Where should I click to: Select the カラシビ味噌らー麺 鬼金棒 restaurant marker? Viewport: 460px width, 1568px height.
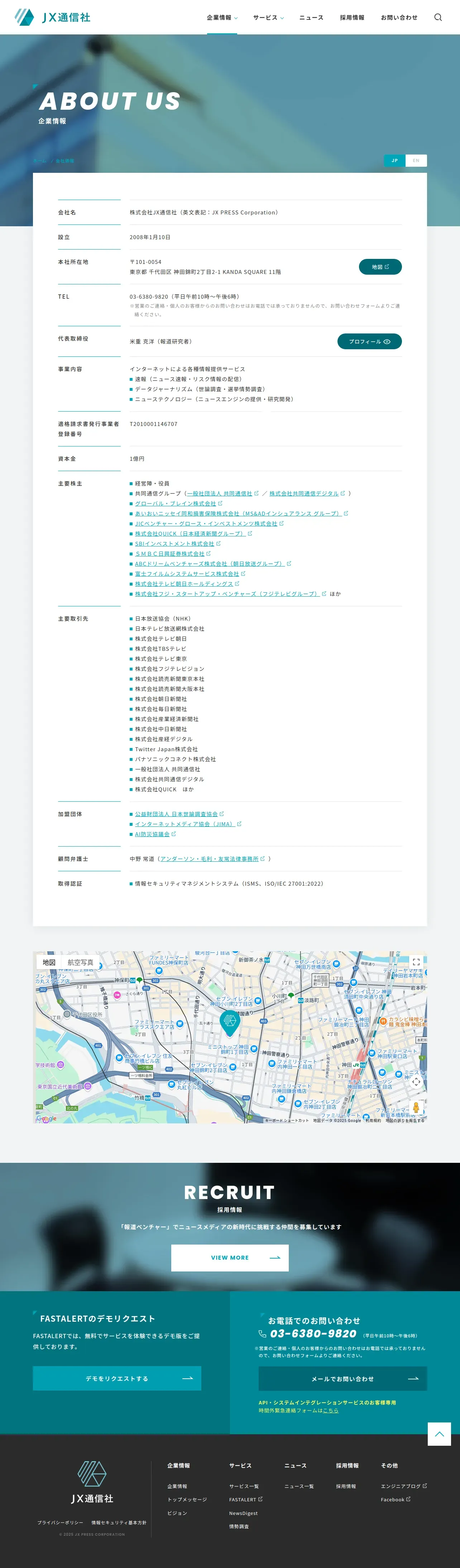pos(383,1022)
